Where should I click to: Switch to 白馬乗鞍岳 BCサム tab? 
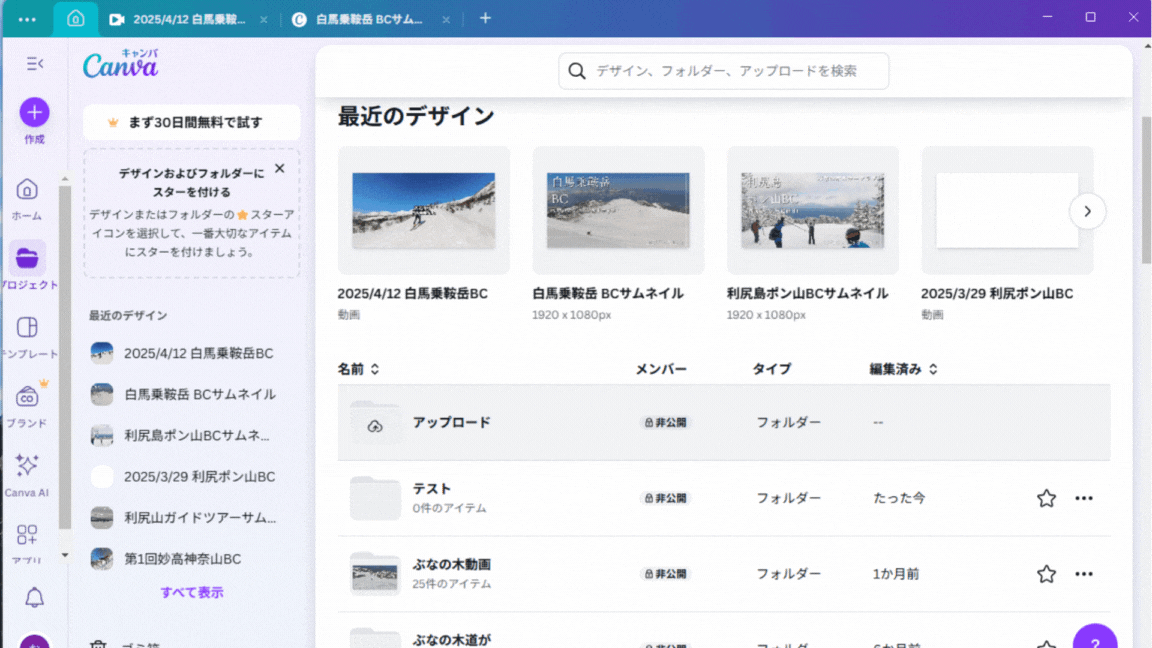368,19
